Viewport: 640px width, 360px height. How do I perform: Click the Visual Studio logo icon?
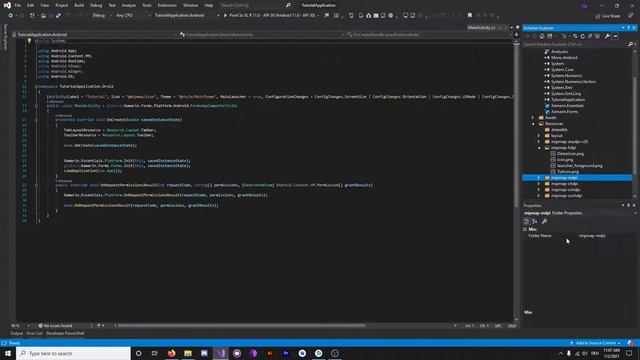(7, 5)
